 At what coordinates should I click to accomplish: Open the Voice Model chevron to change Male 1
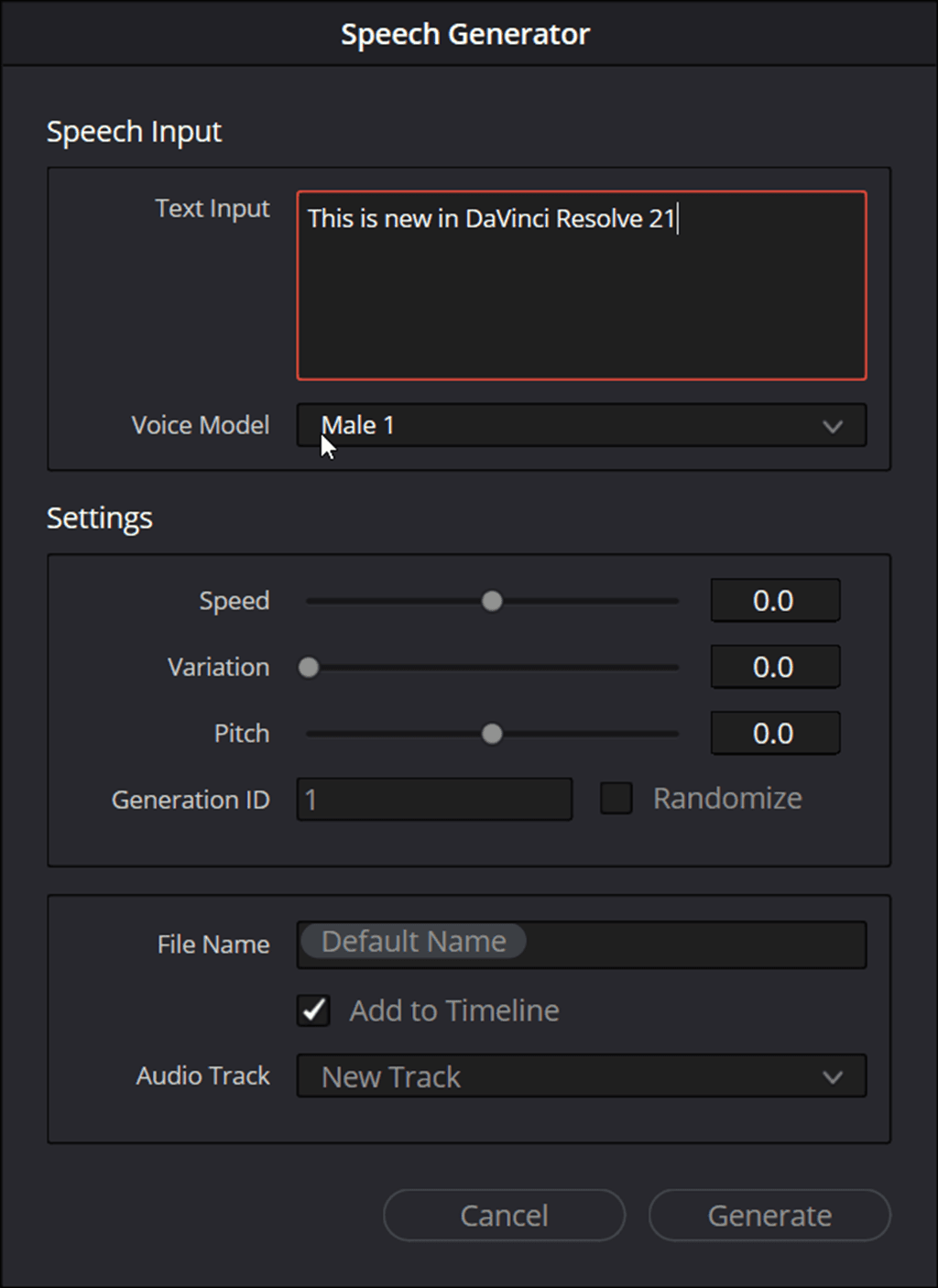point(832,425)
